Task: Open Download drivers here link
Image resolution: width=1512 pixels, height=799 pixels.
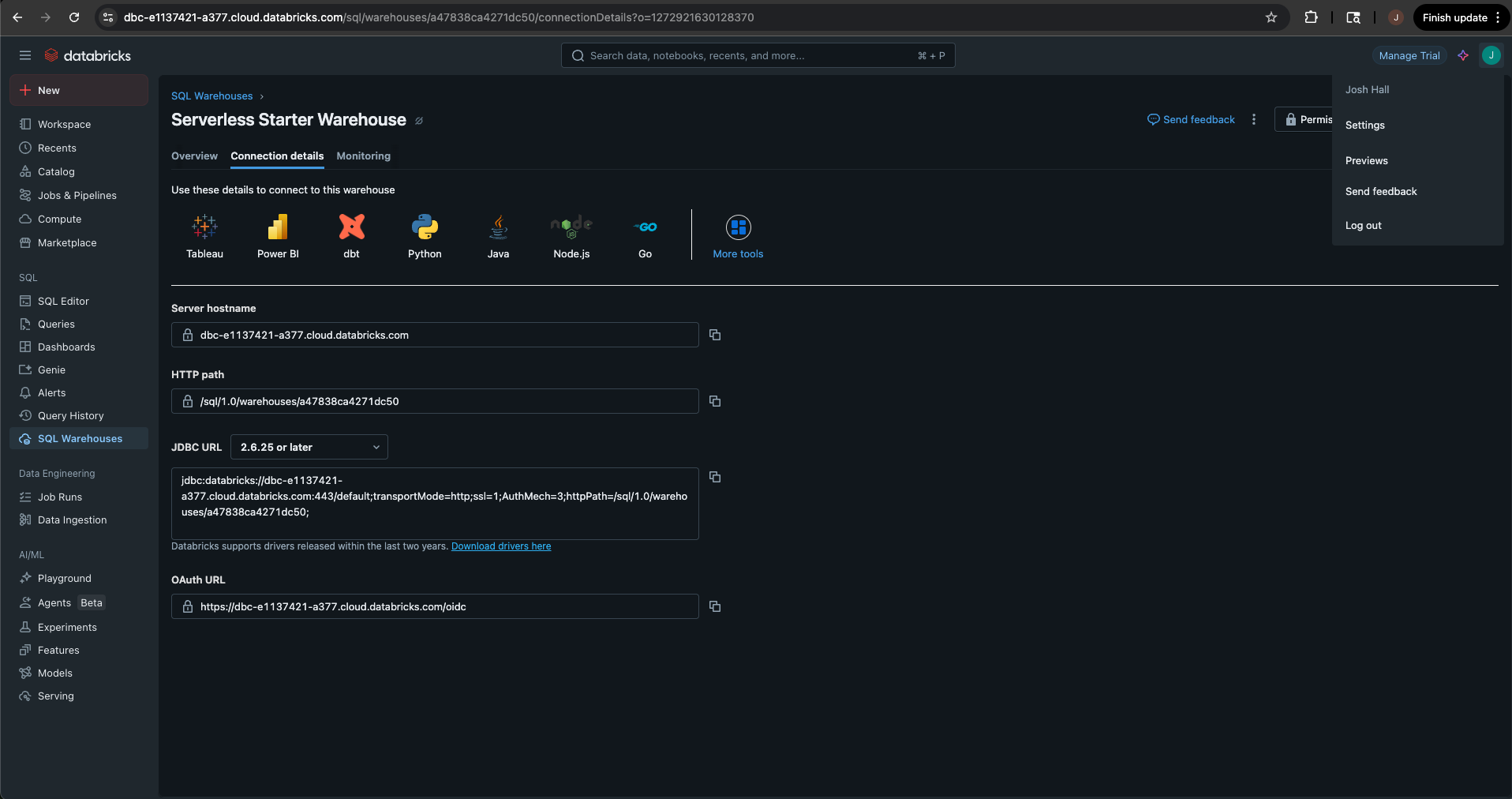Action: click(501, 546)
